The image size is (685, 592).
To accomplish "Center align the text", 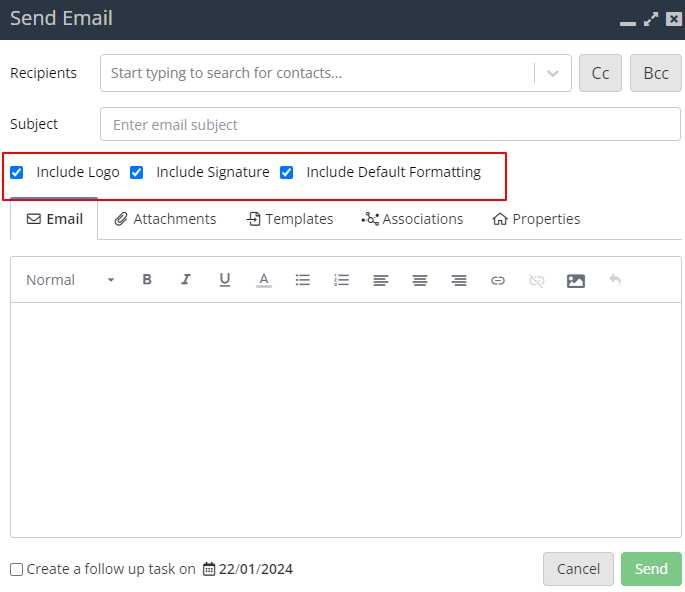I will pyautogui.click(x=420, y=280).
